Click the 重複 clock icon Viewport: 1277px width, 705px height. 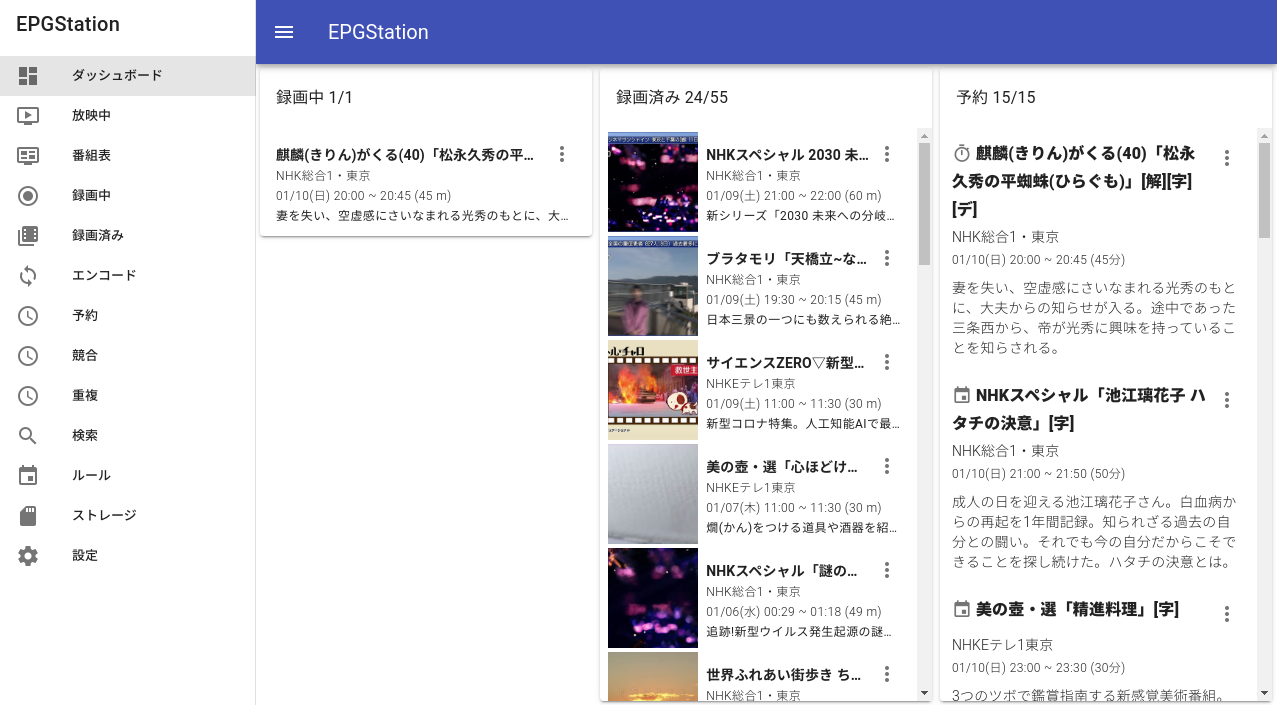point(28,395)
